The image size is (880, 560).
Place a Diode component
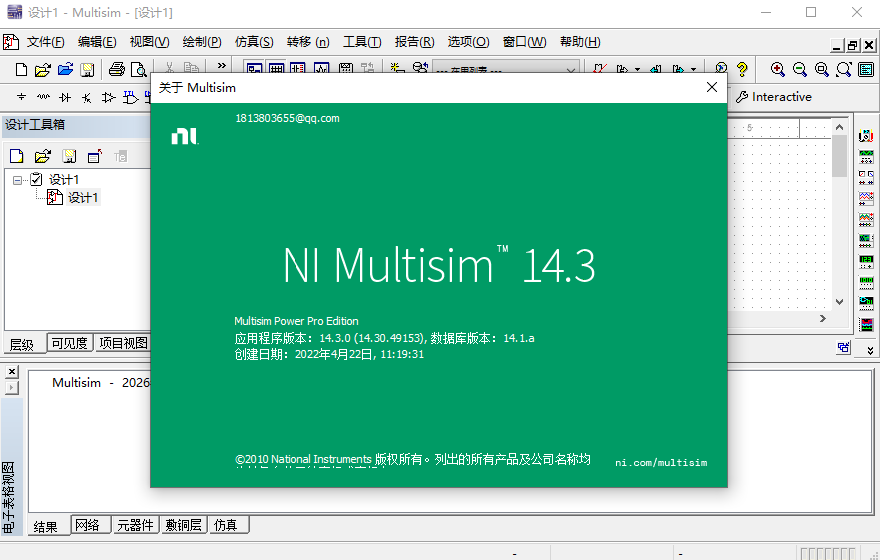[65, 97]
